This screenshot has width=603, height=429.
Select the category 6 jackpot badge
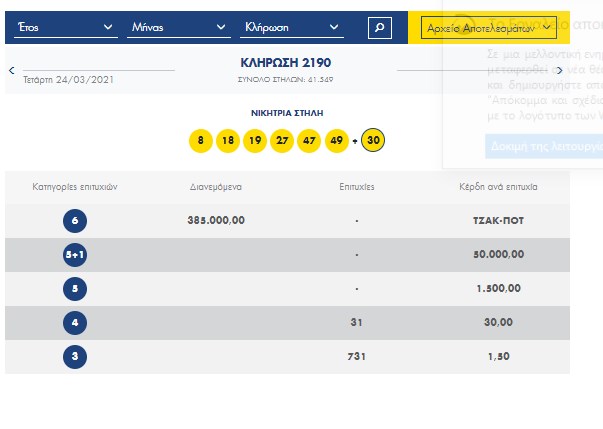click(x=75, y=220)
